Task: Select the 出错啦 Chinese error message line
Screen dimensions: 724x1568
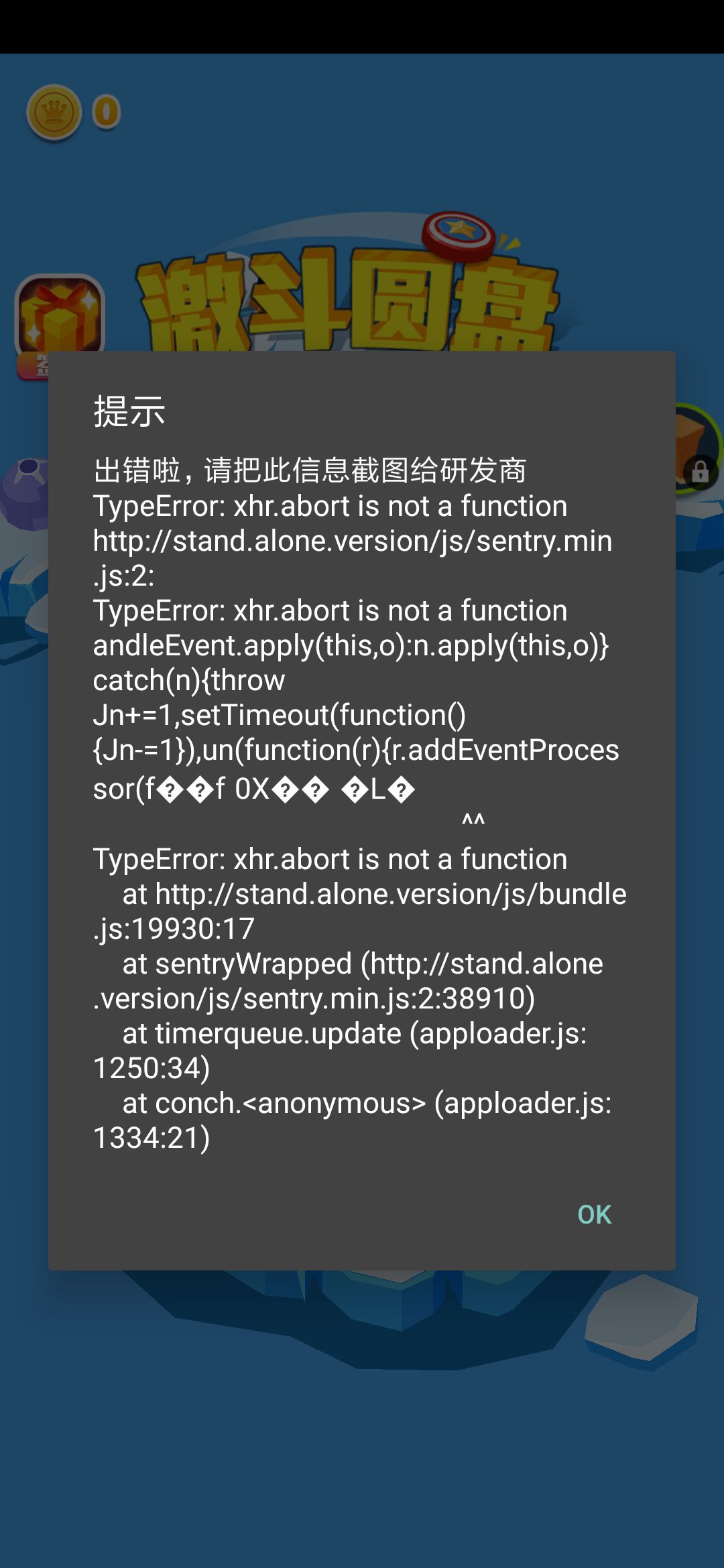Action: tap(310, 470)
